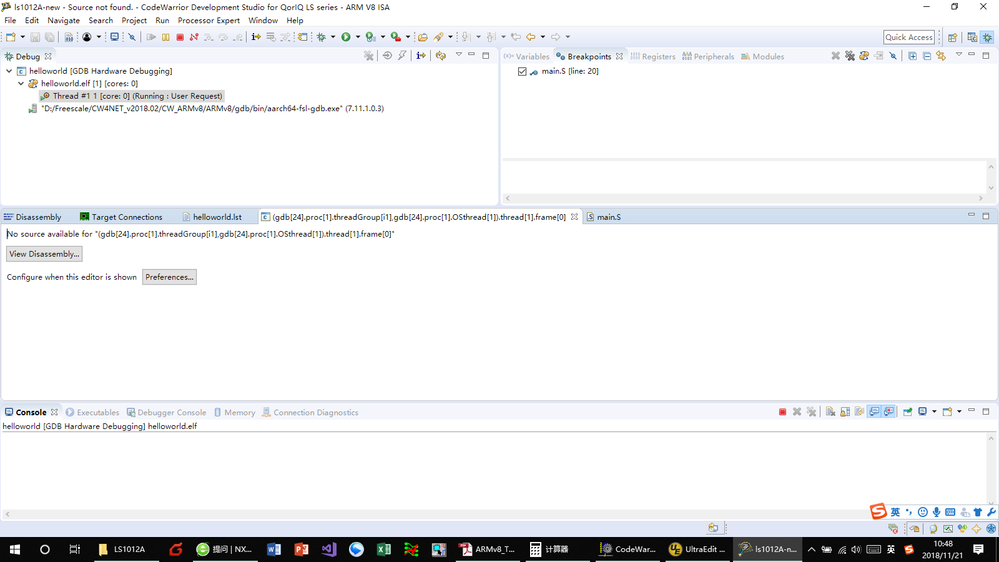Open the Project menu
The height and width of the screenshot is (562, 999).
click(x=134, y=20)
